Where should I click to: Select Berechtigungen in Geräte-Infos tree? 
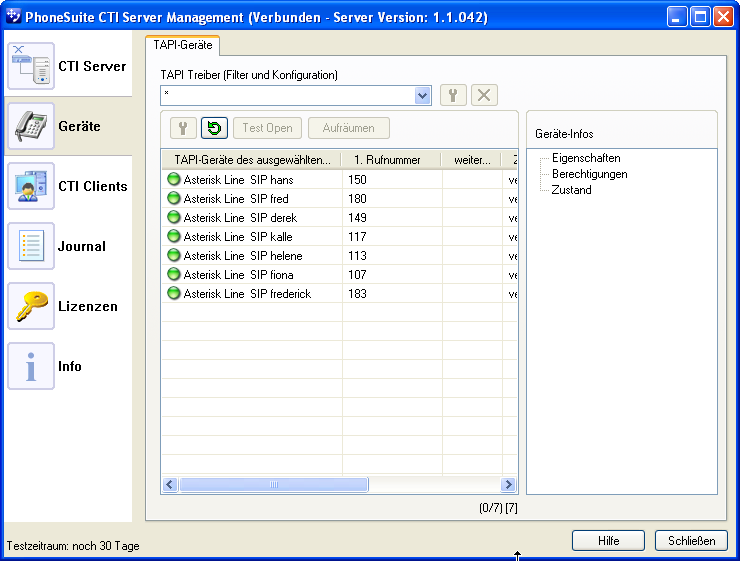coord(589,174)
